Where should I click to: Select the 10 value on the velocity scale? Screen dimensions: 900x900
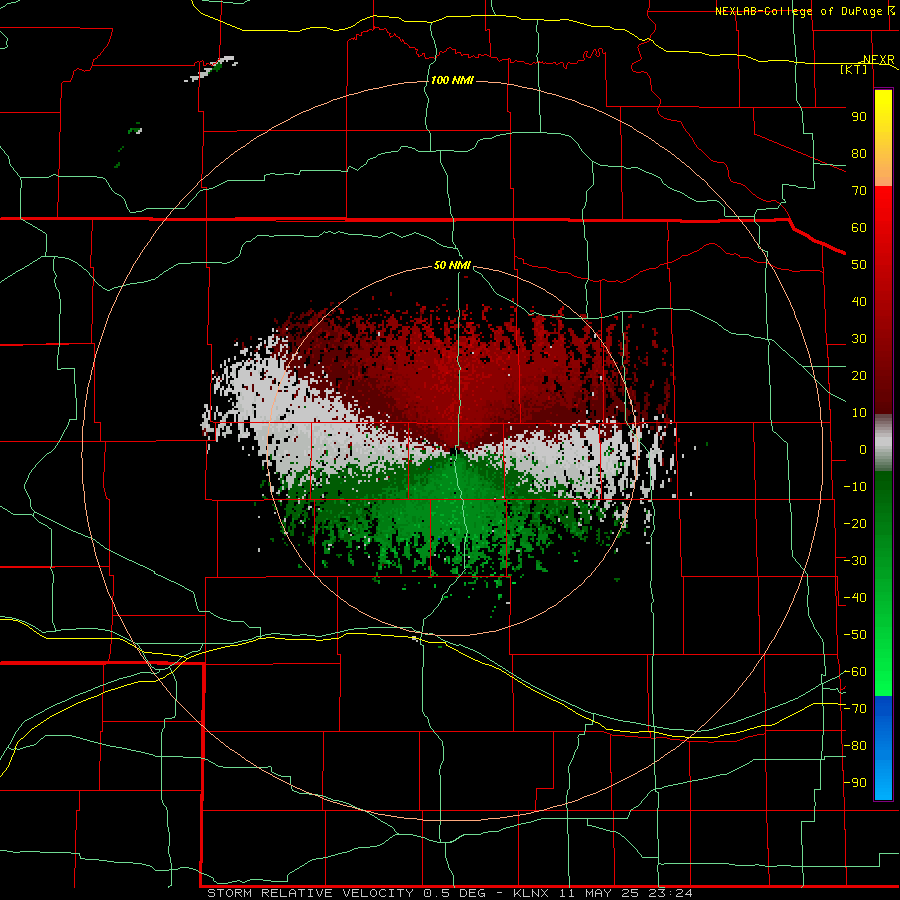pos(859,413)
